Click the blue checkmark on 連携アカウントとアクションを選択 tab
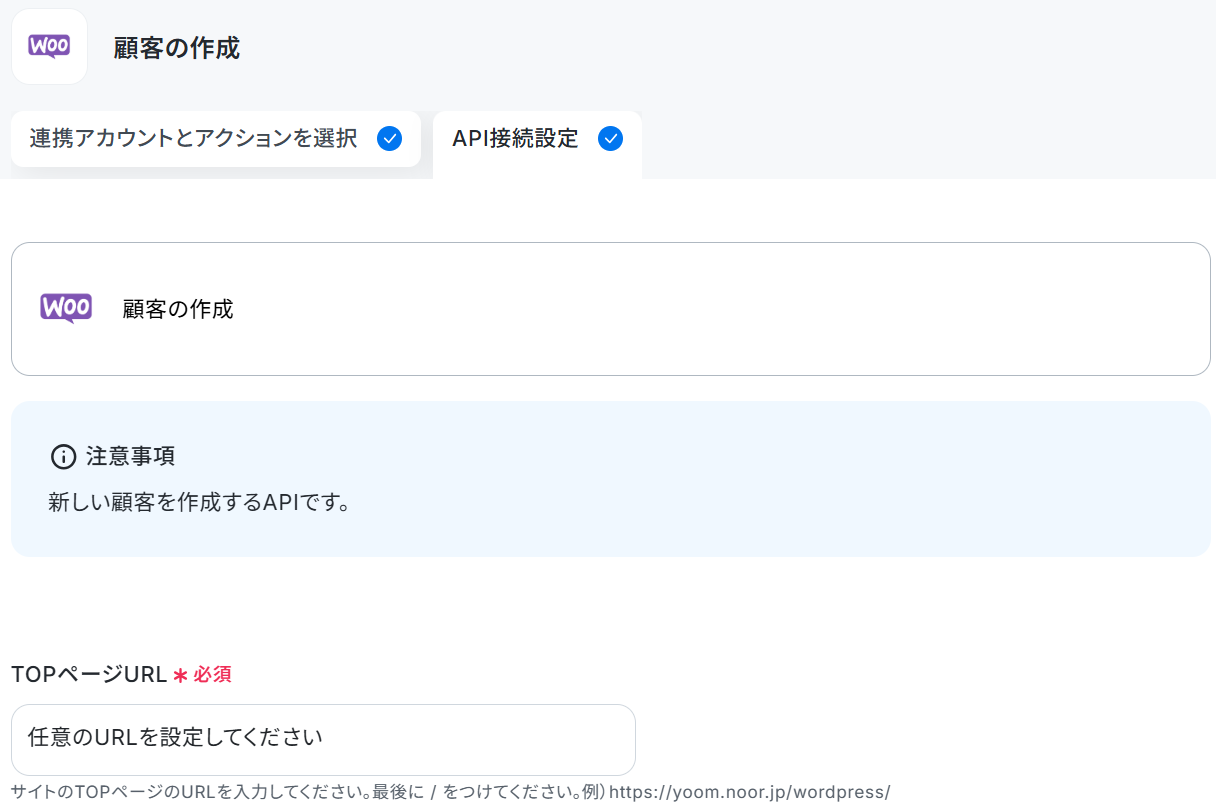The height and width of the screenshot is (807, 1216). coord(390,139)
